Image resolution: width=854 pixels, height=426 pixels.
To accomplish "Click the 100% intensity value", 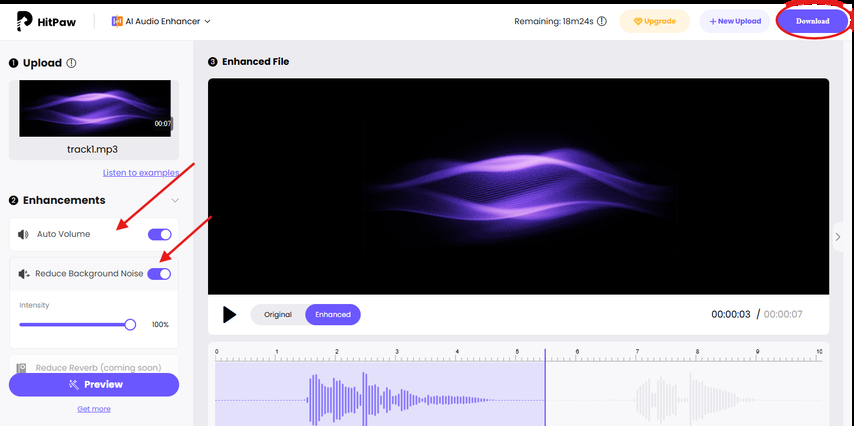I will pyautogui.click(x=160, y=325).
